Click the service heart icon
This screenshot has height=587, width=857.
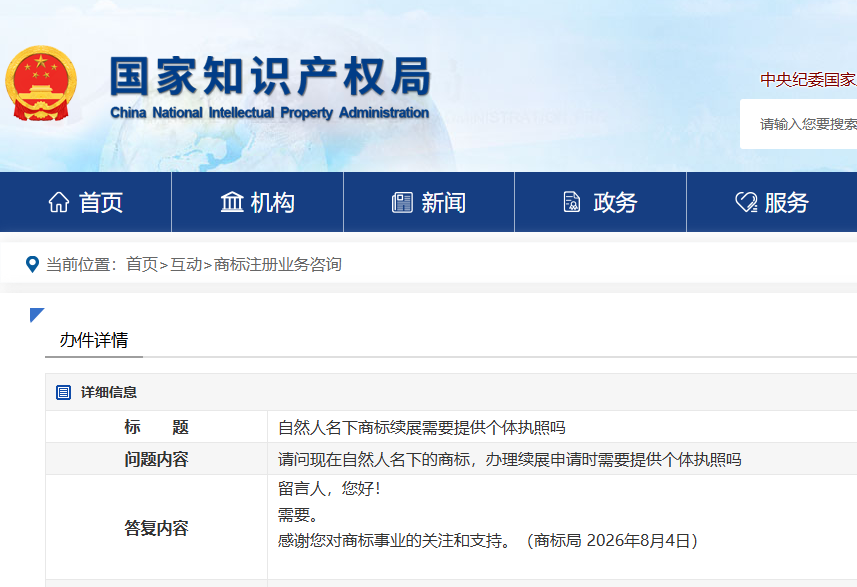pos(746,202)
